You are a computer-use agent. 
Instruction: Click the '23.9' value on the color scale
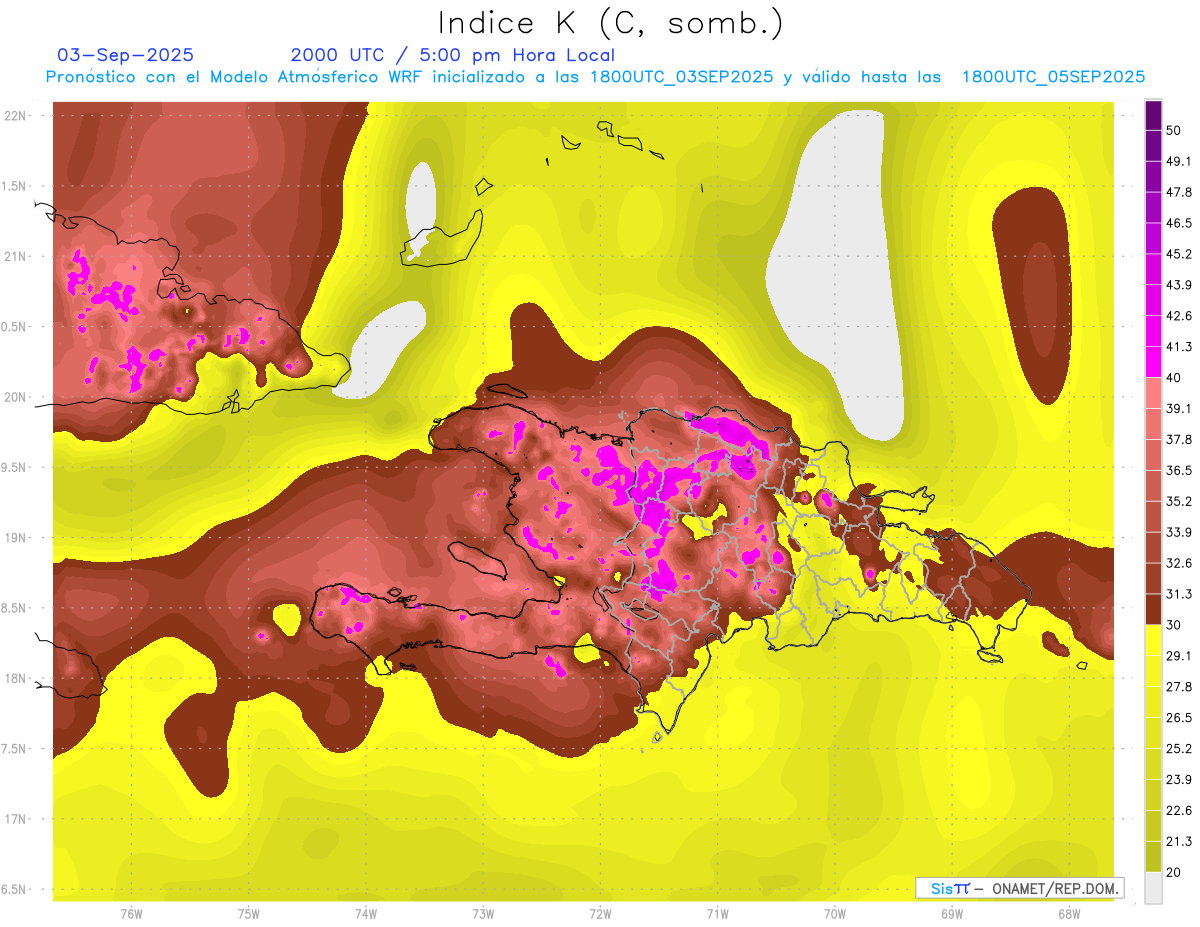(1178, 779)
